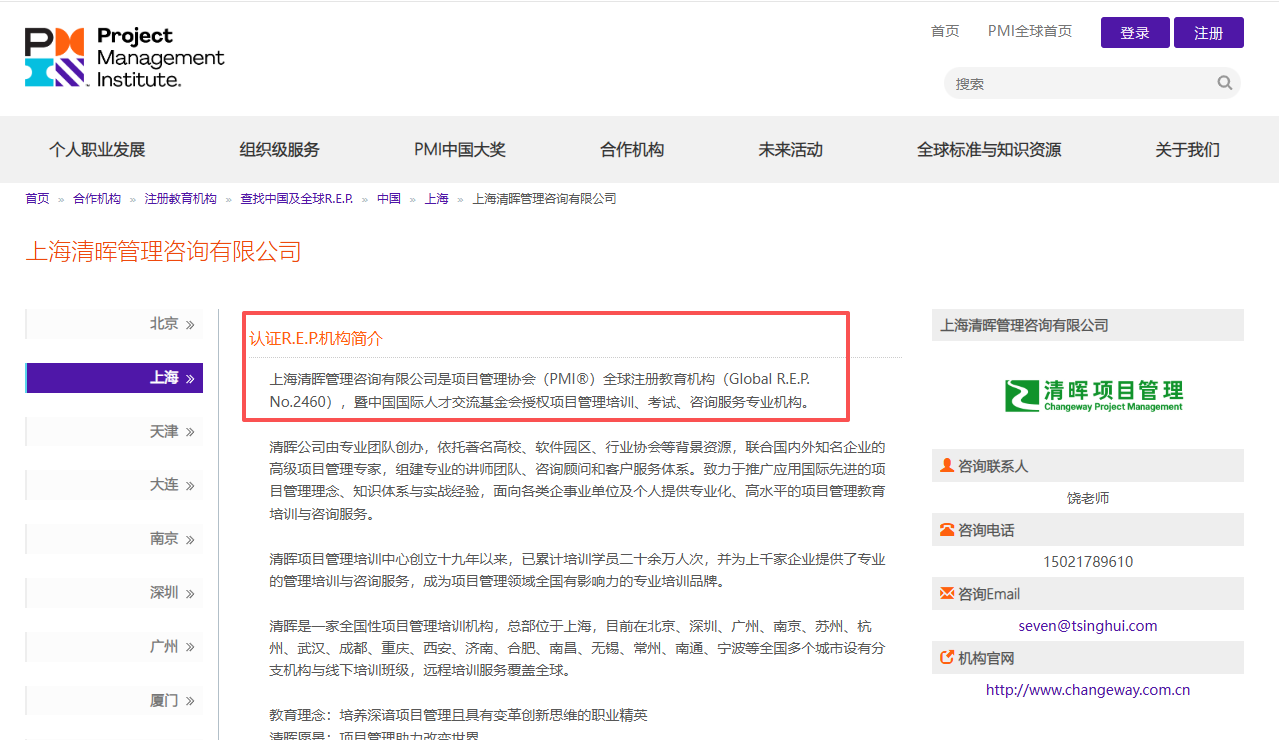Click the 教育理念 paragraph line
The width and height of the screenshot is (1279, 740).
(458, 715)
